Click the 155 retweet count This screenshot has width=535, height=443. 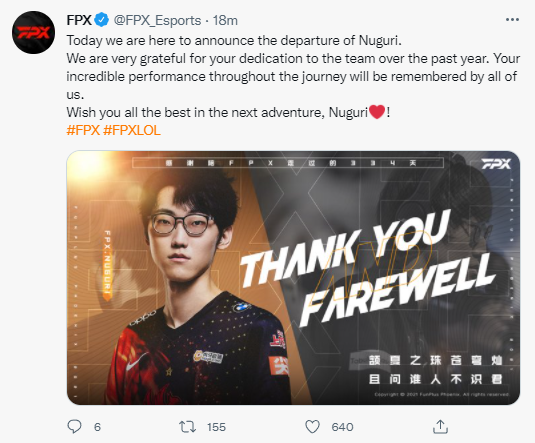[216, 427]
